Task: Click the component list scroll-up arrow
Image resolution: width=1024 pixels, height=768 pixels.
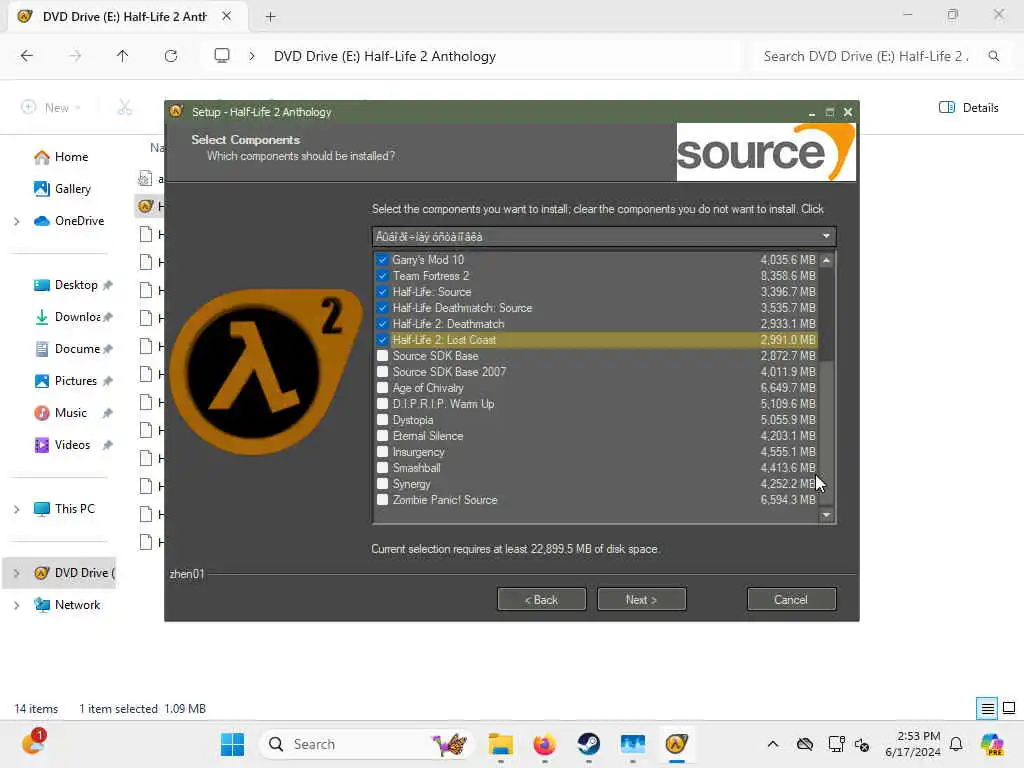Action: tap(827, 260)
